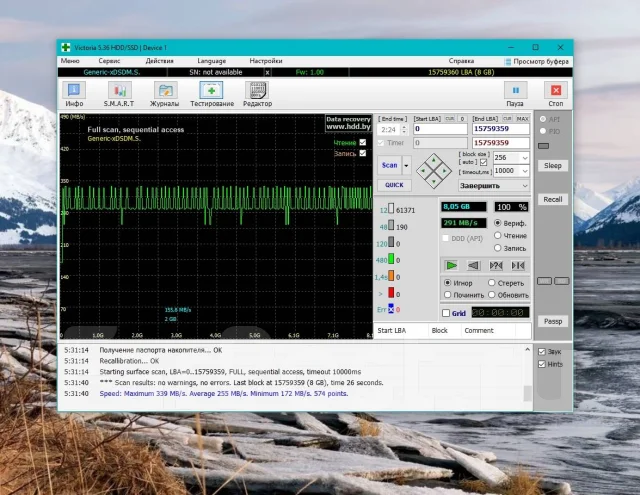The image size is (640, 495).
Task: Click the orange 1,4s block color swatch
Action: point(391,275)
